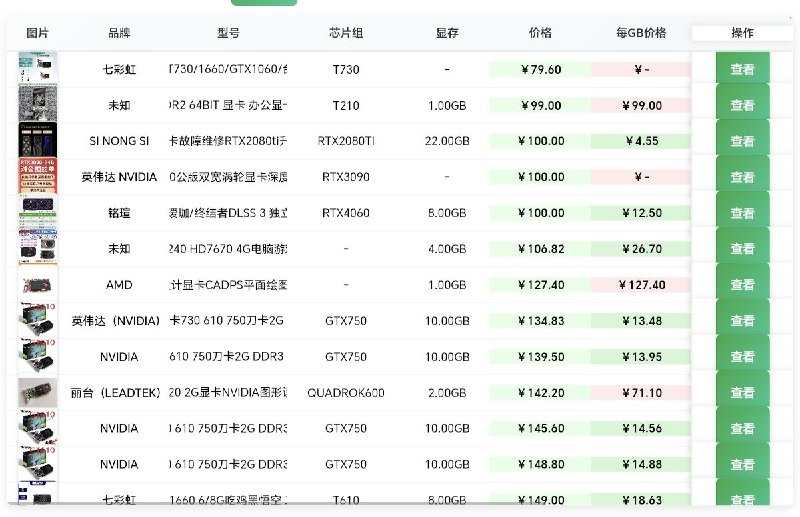
Task: Click the ¥142.20 price cell
Action: (x=540, y=392)
